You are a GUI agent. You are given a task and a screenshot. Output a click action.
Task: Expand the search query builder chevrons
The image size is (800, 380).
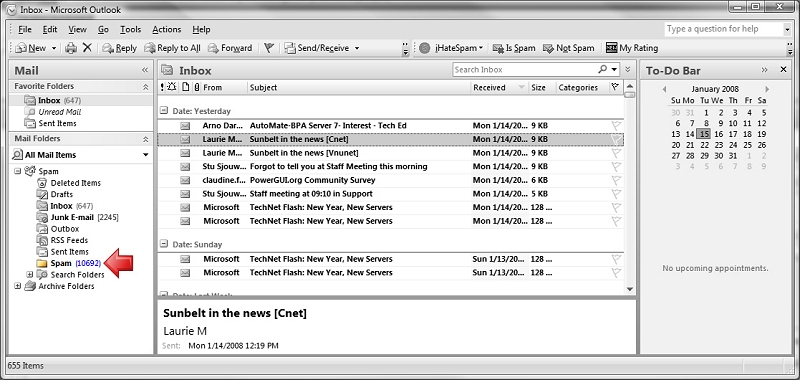click(628, 69)
